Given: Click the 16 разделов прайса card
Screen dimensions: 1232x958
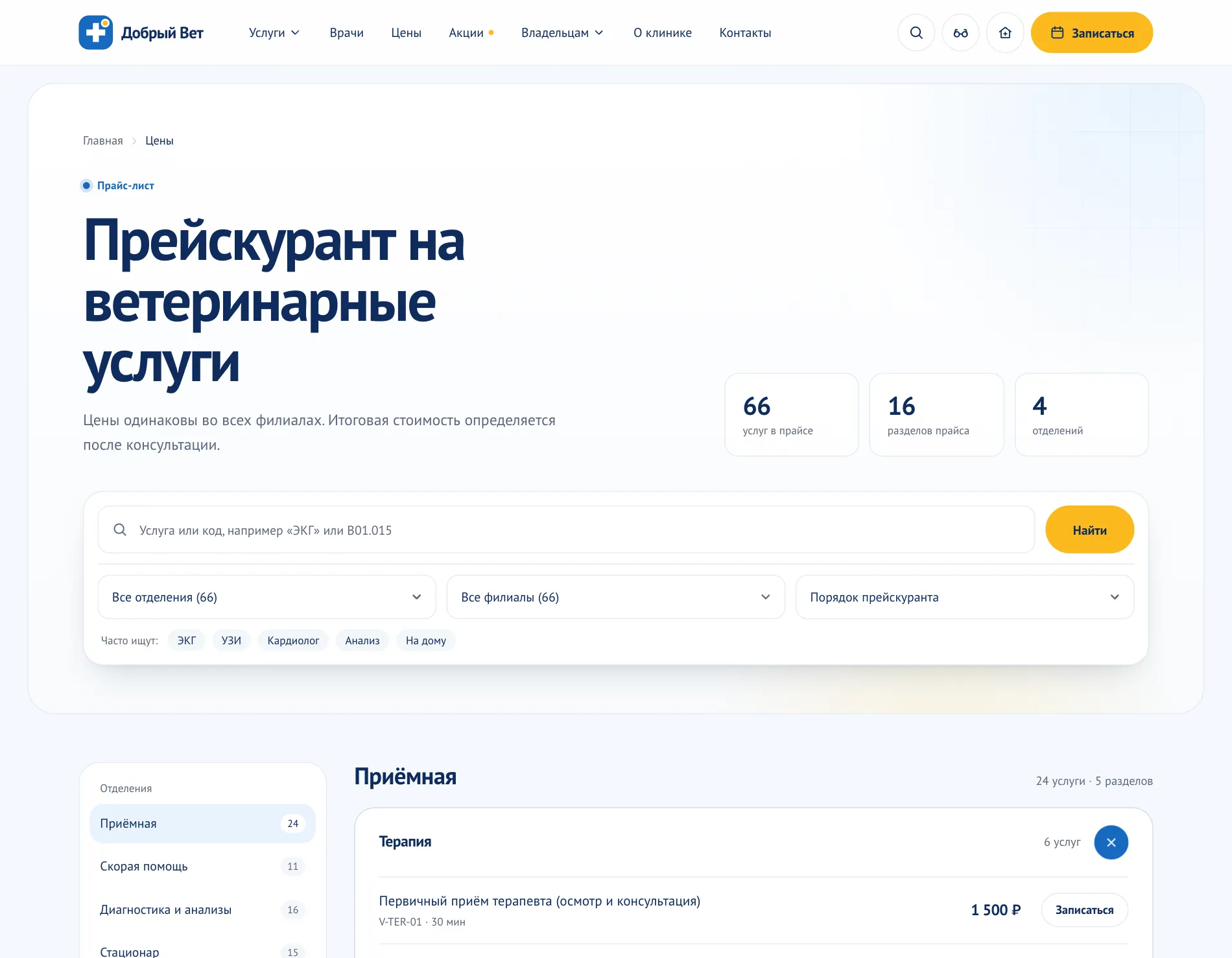Looking at the screenshot, I should point(936,415).
